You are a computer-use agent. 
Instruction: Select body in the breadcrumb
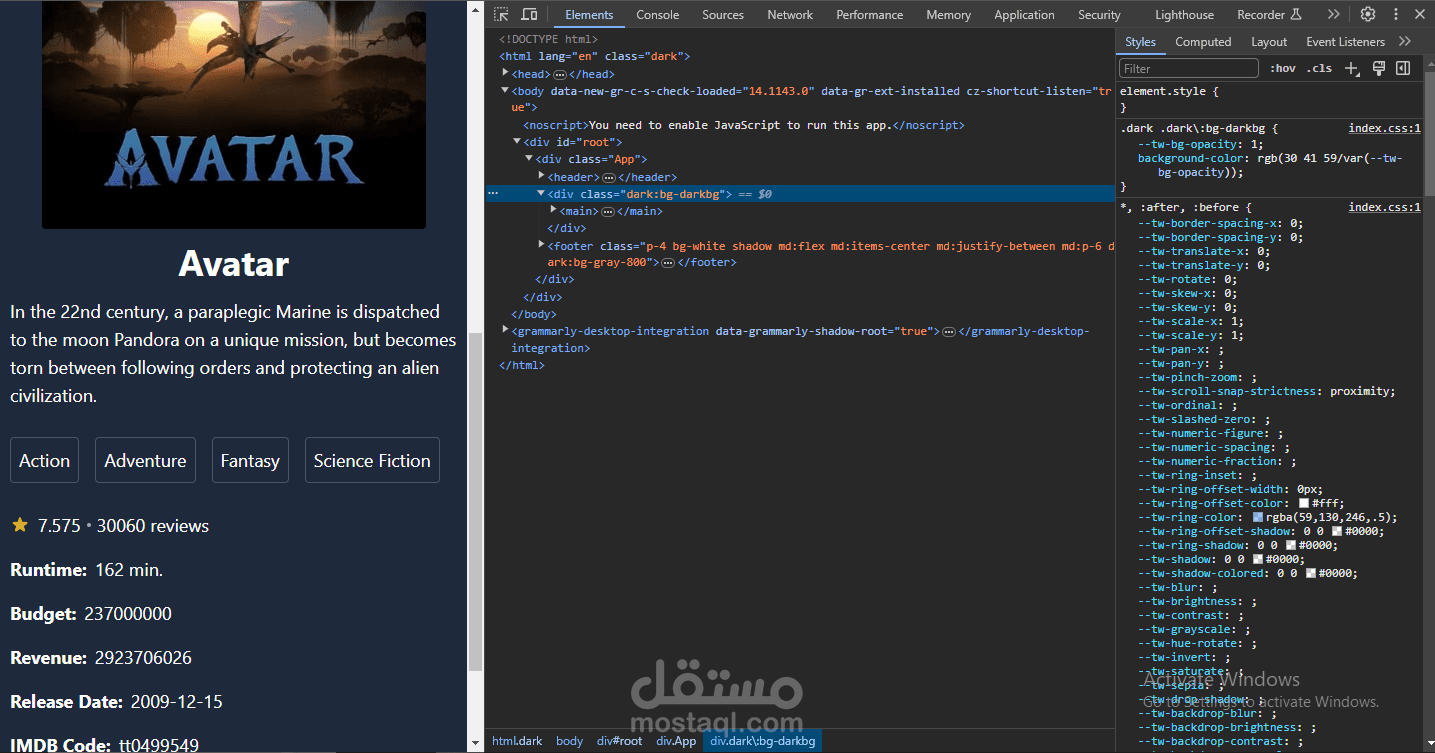(x=569, y=741)
